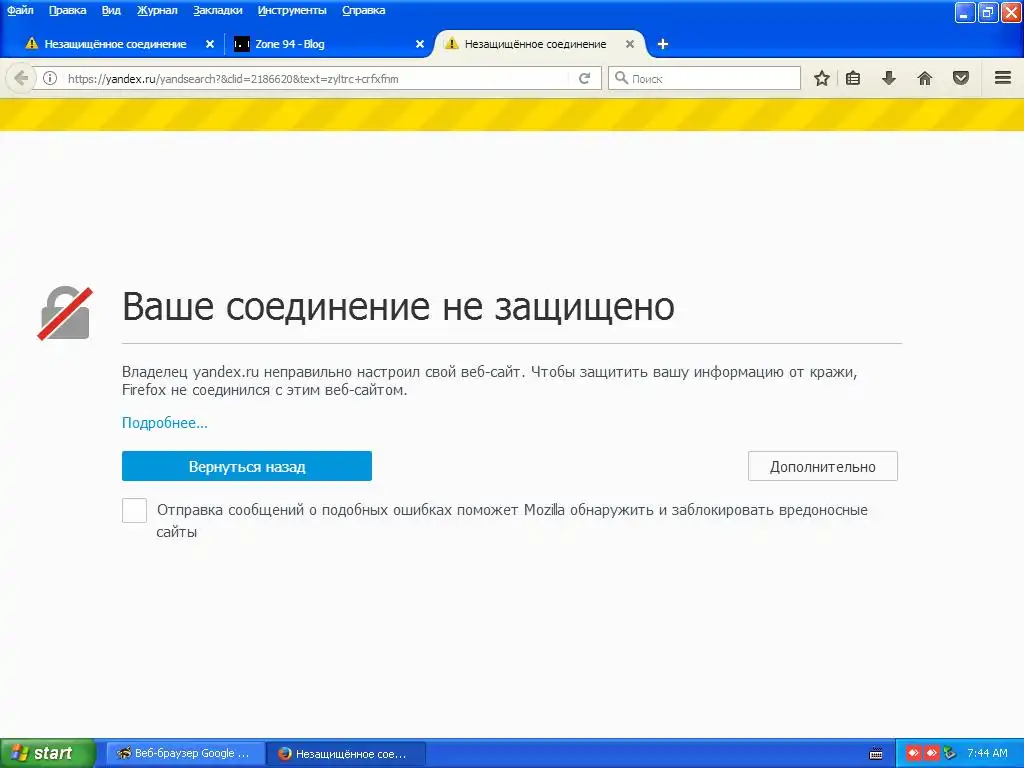Restore down the Firefox window

988,12
